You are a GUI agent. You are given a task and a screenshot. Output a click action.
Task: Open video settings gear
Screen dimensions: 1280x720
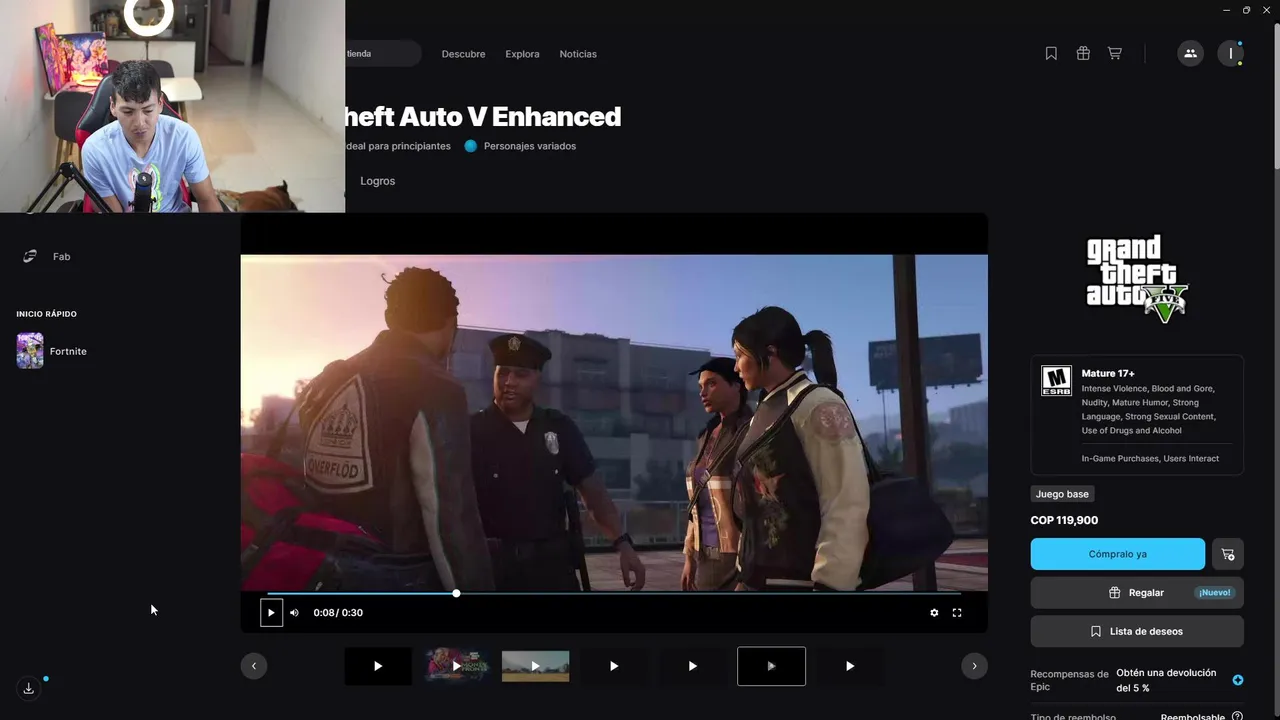click(x=934, y=613)
